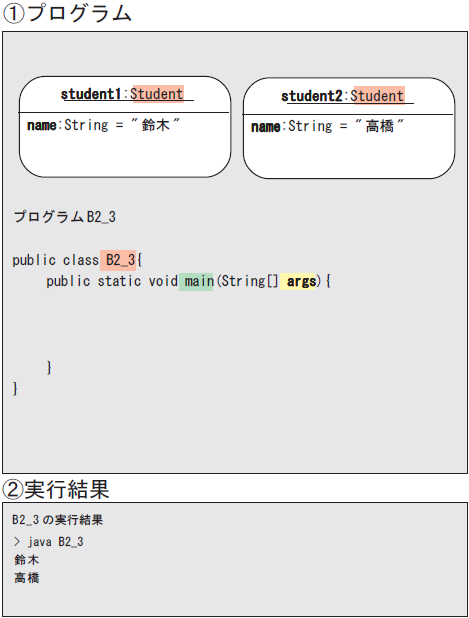Click the 高橋 output line

click(x=27, y=578)
